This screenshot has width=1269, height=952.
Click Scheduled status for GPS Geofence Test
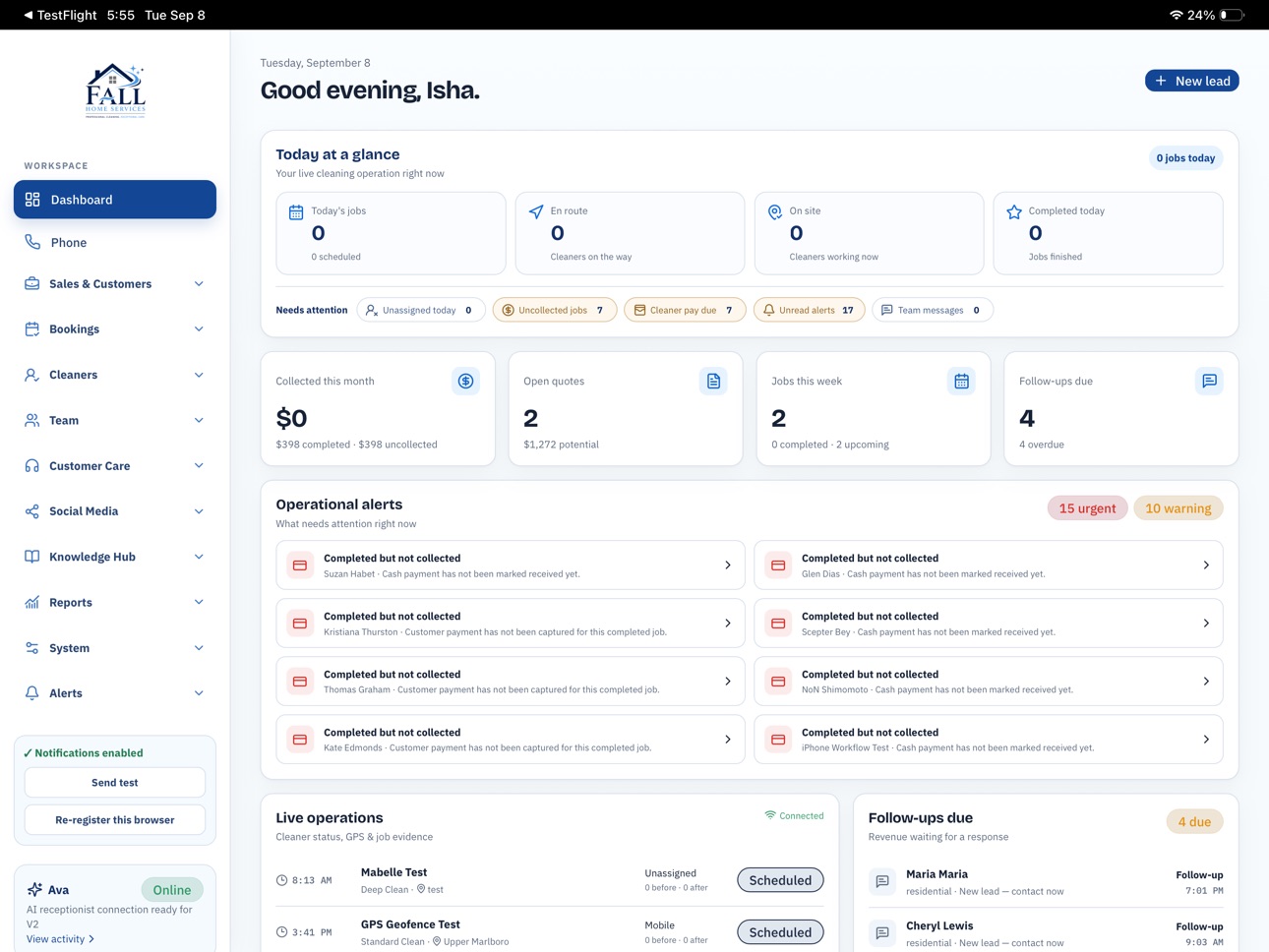780,932
